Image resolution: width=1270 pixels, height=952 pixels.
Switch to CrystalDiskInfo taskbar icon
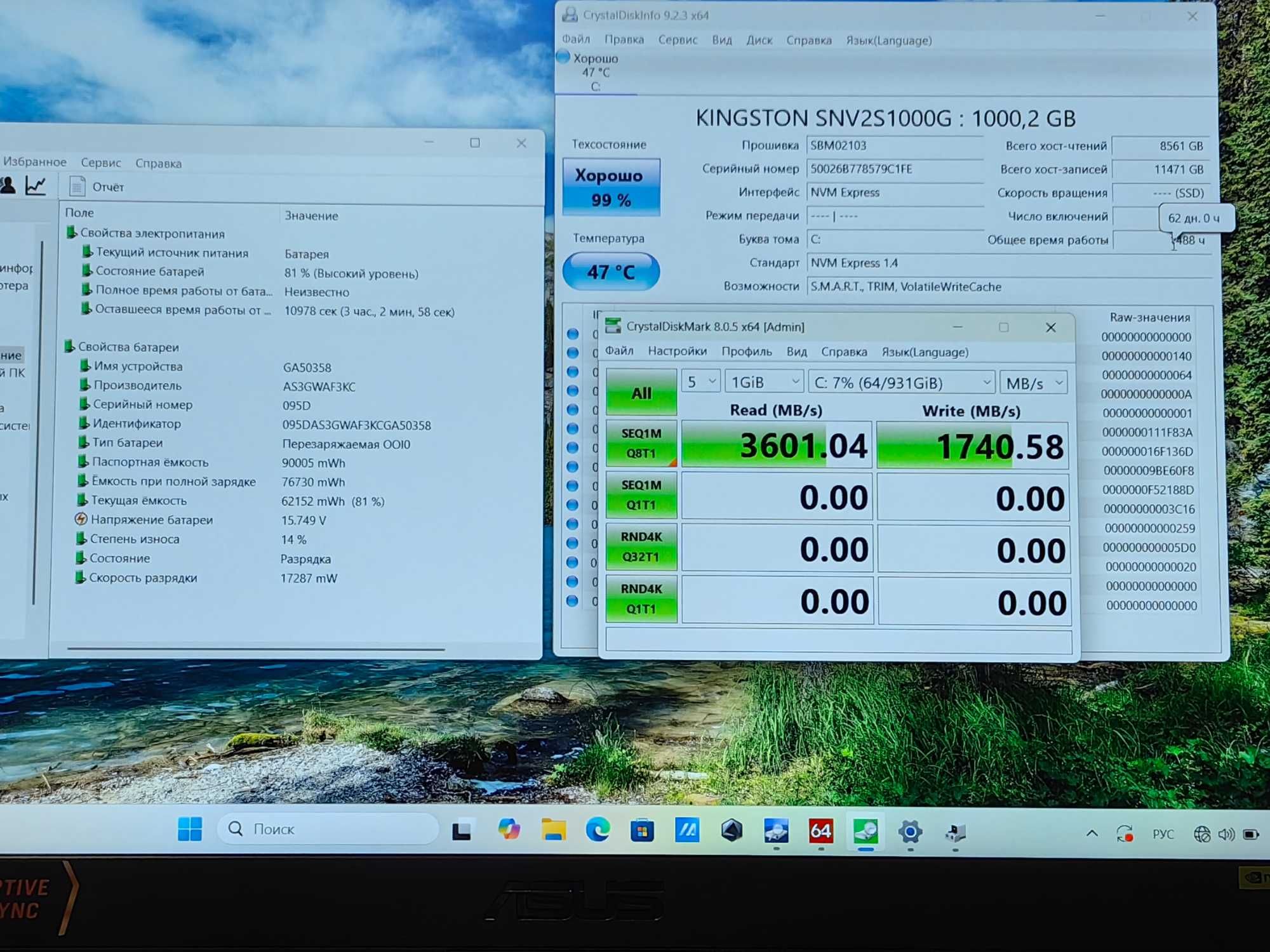[x=776, y=830]
